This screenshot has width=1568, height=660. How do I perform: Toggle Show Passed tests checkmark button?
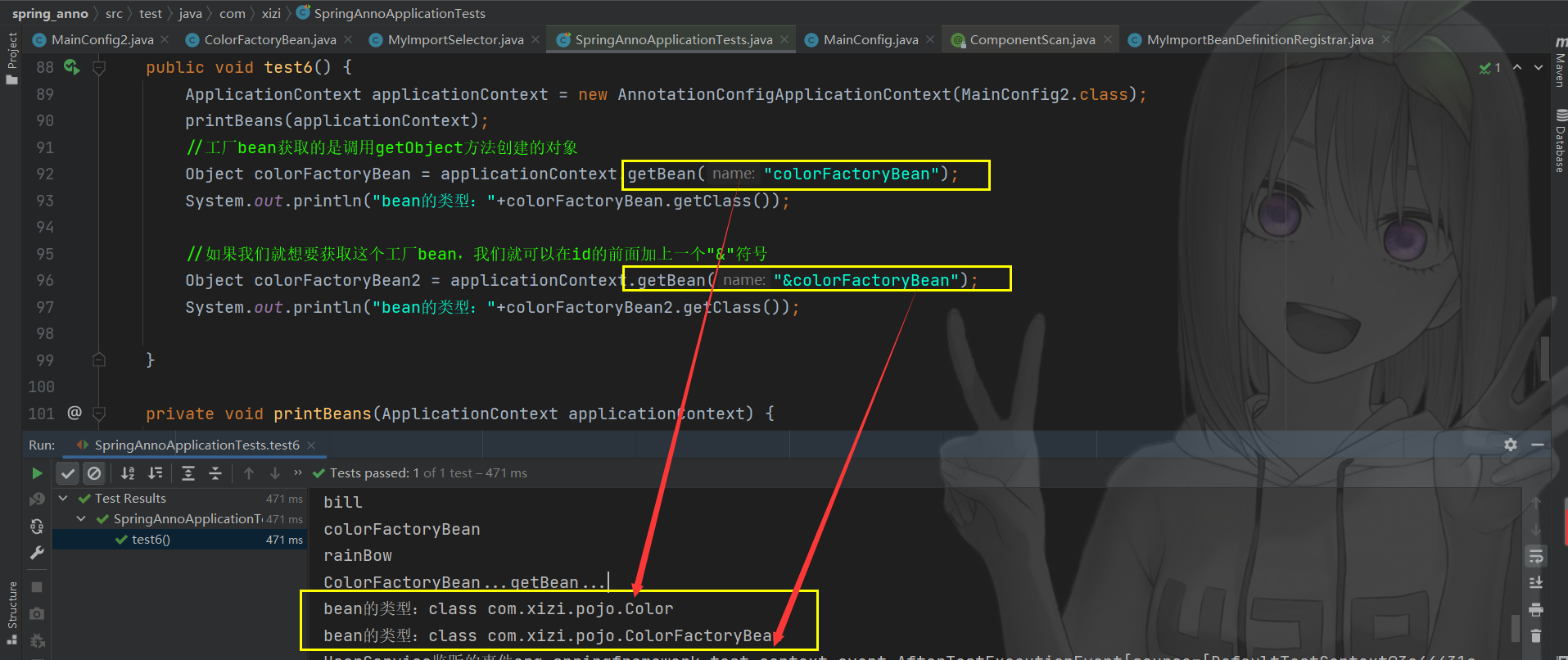68,473
